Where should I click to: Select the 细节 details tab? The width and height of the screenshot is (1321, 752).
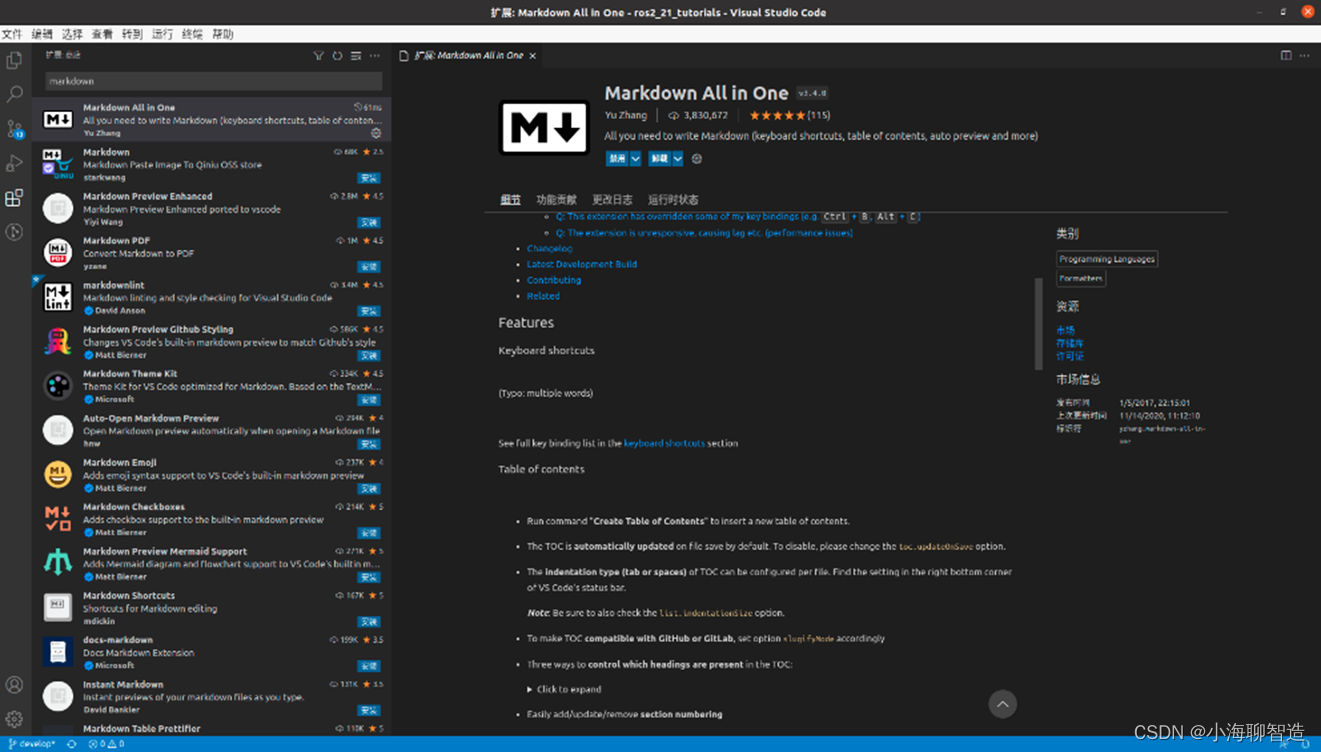tap(510, 200)
